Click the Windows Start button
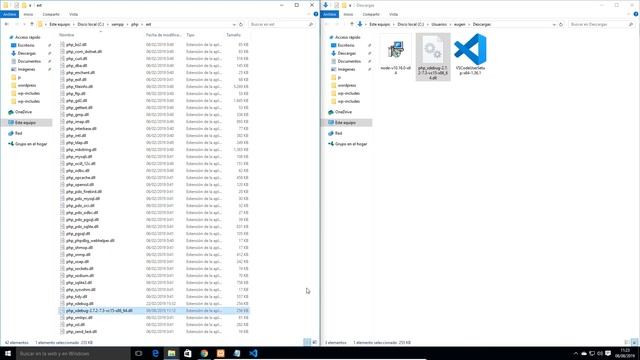Viewport: 640px width, 360px height. [8, 353]
